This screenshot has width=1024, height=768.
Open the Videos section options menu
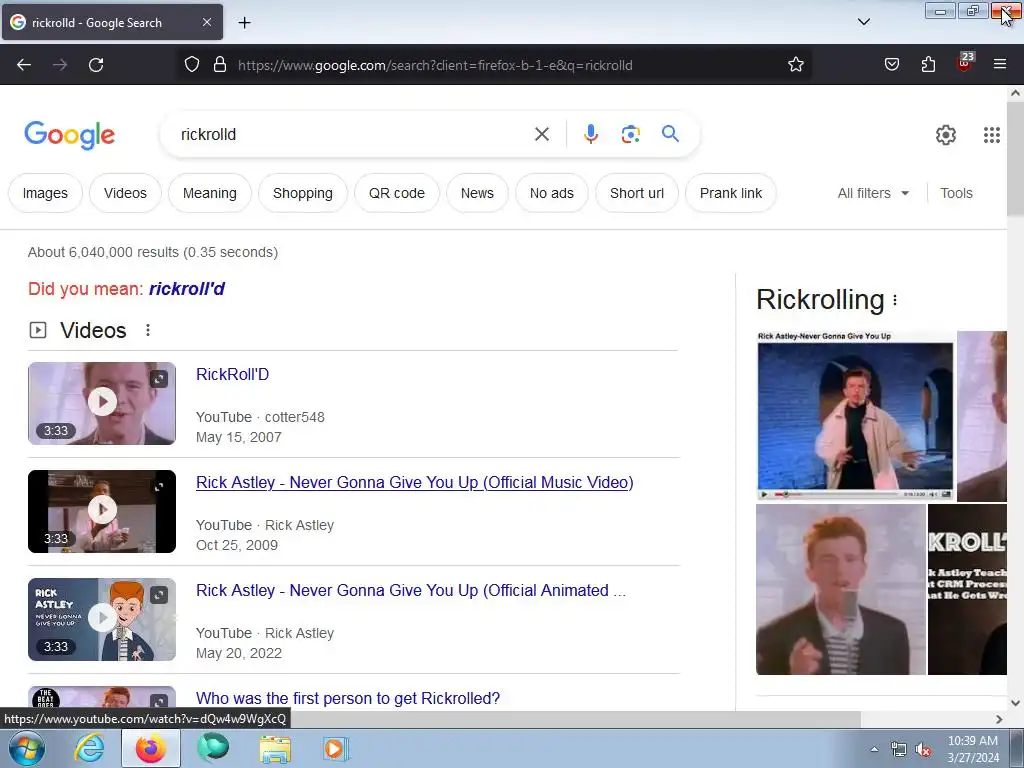point(148,330)
